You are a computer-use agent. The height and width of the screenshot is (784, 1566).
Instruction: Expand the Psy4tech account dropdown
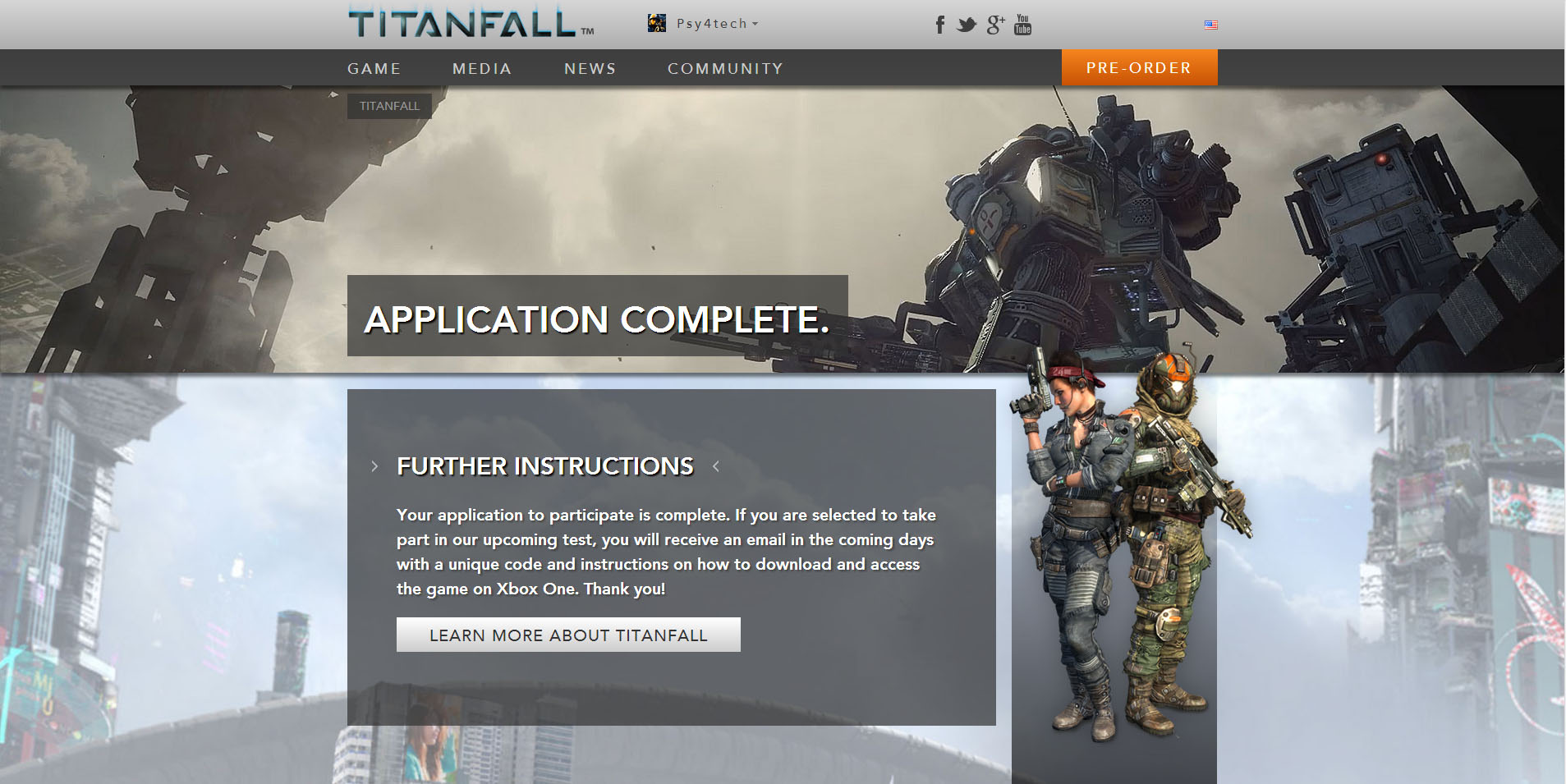coord(717,24)
